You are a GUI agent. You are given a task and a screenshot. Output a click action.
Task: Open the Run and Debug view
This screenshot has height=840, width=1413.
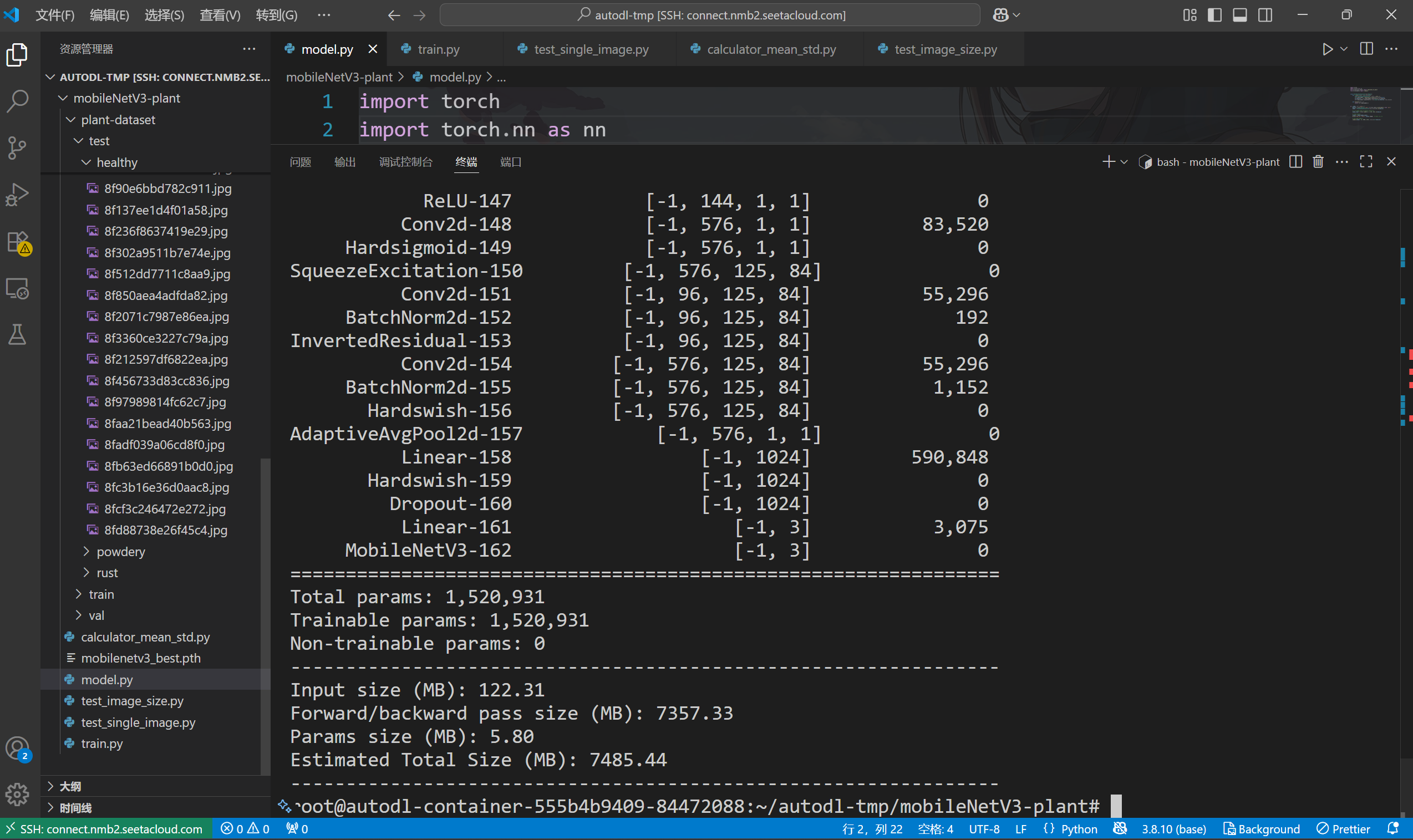coord(17,195)
